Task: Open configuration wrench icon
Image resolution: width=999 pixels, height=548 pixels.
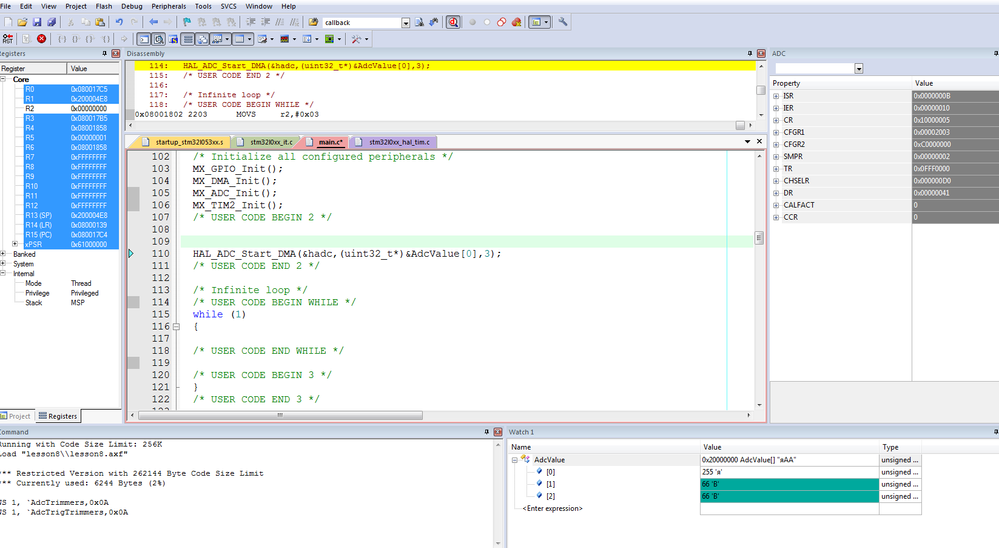Action: tap(563, 22)
